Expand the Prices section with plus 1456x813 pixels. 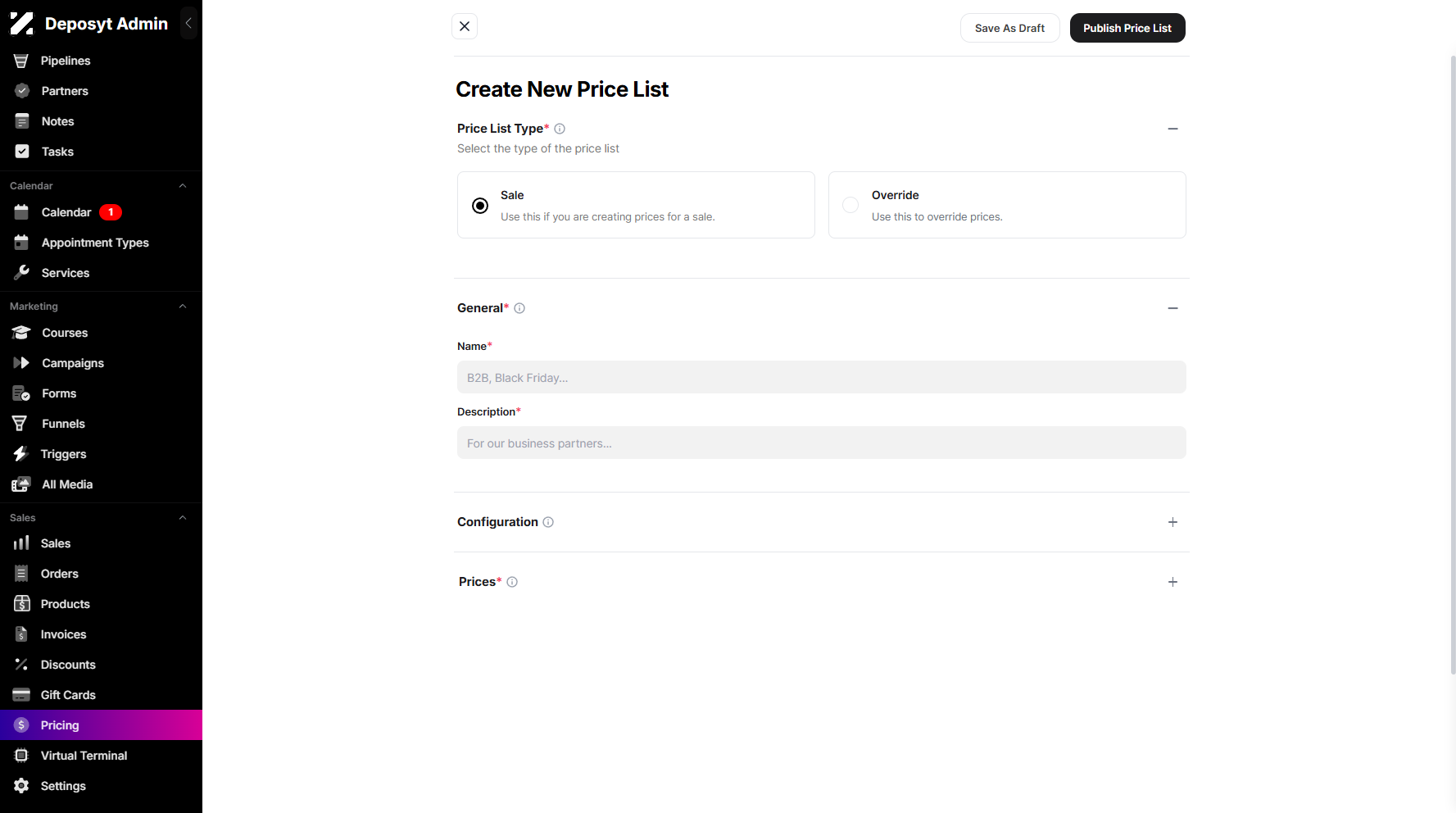[1173, 582]
